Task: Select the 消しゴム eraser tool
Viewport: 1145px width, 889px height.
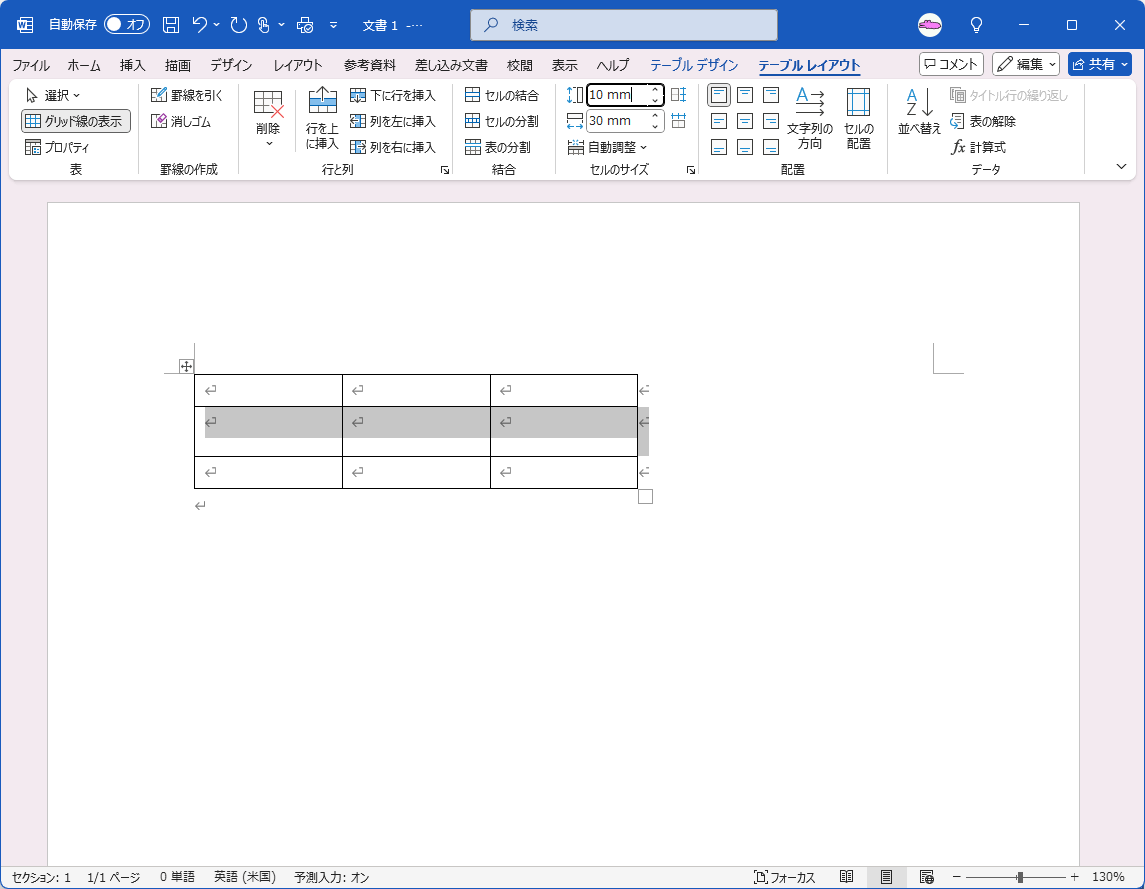Action: click(181, 121)
